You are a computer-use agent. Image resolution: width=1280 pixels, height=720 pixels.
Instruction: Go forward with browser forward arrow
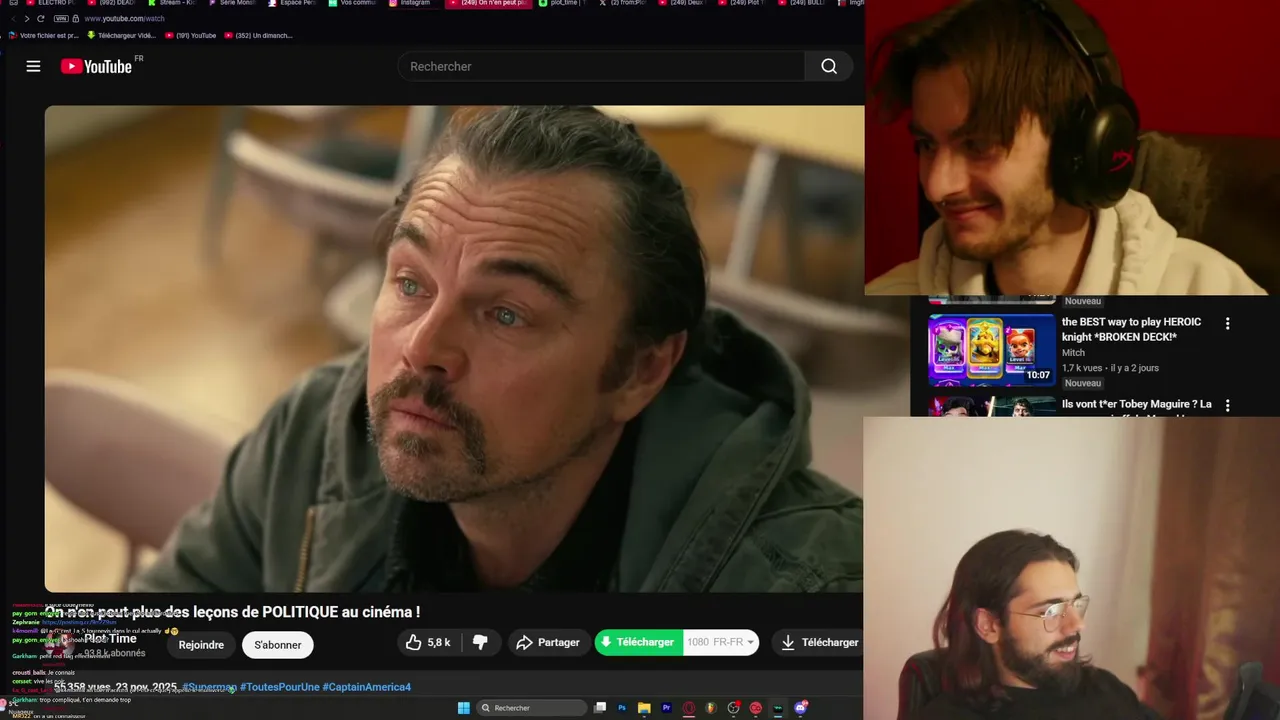click(x=26, y=19)
